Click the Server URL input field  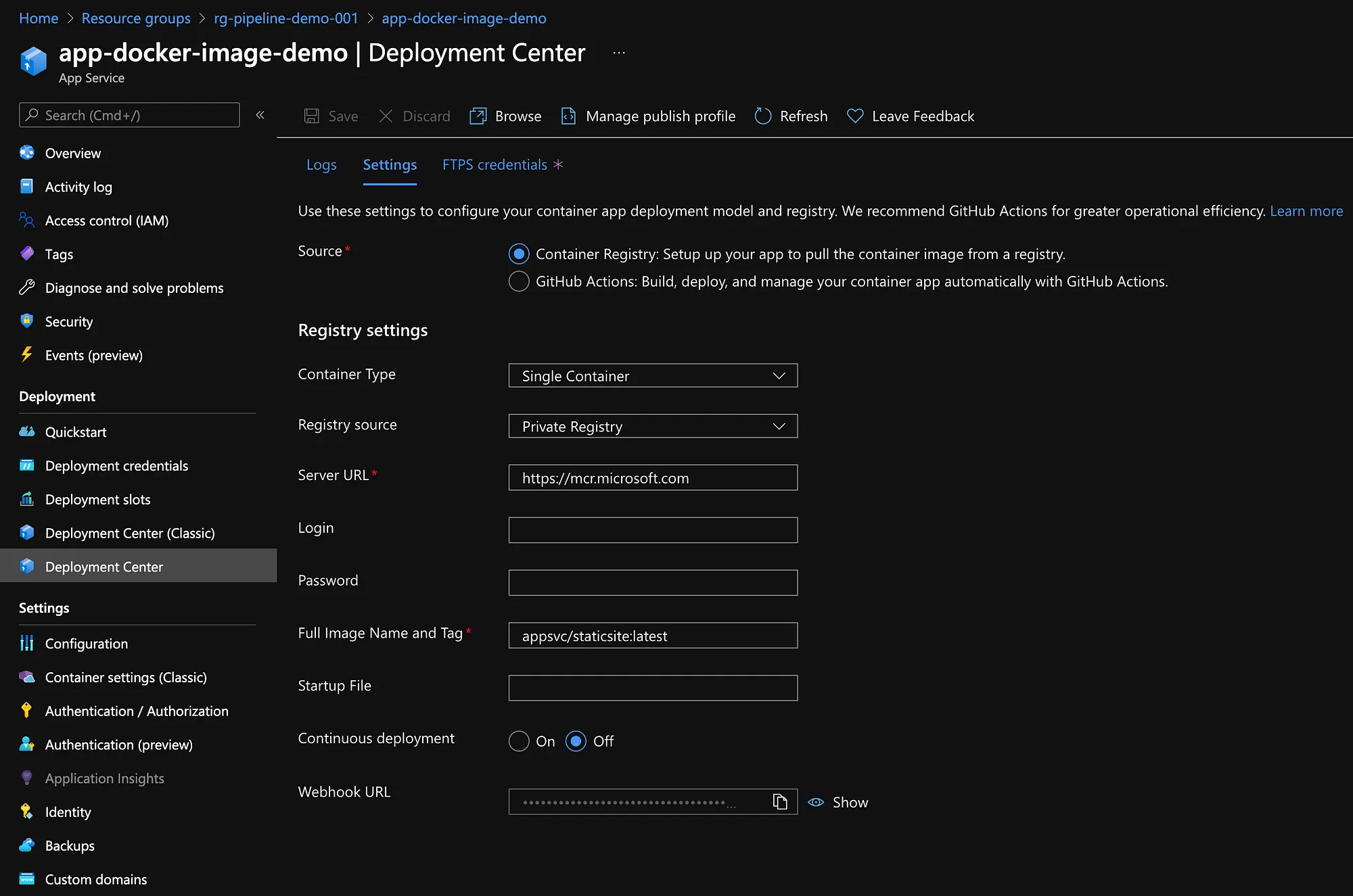pos(653,477)
